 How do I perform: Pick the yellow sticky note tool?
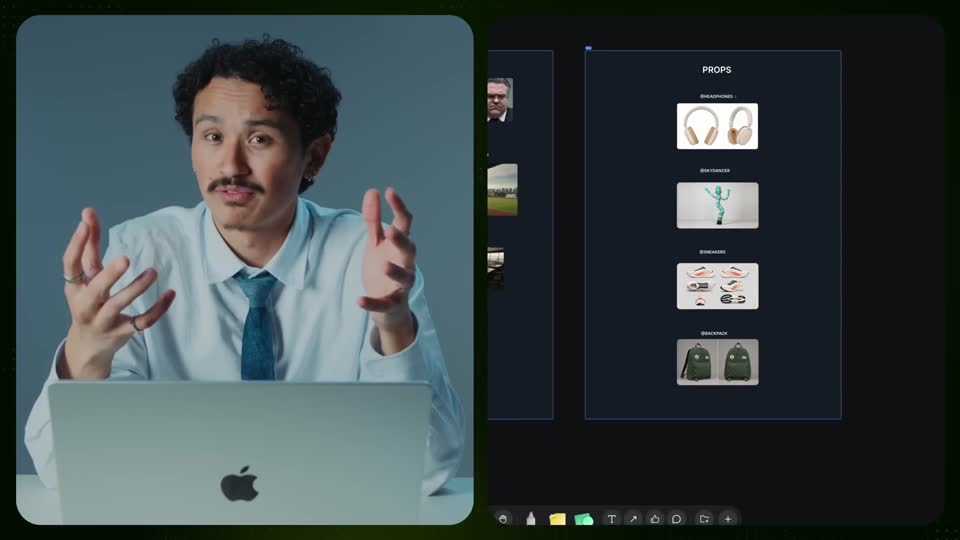pos(557,519)
